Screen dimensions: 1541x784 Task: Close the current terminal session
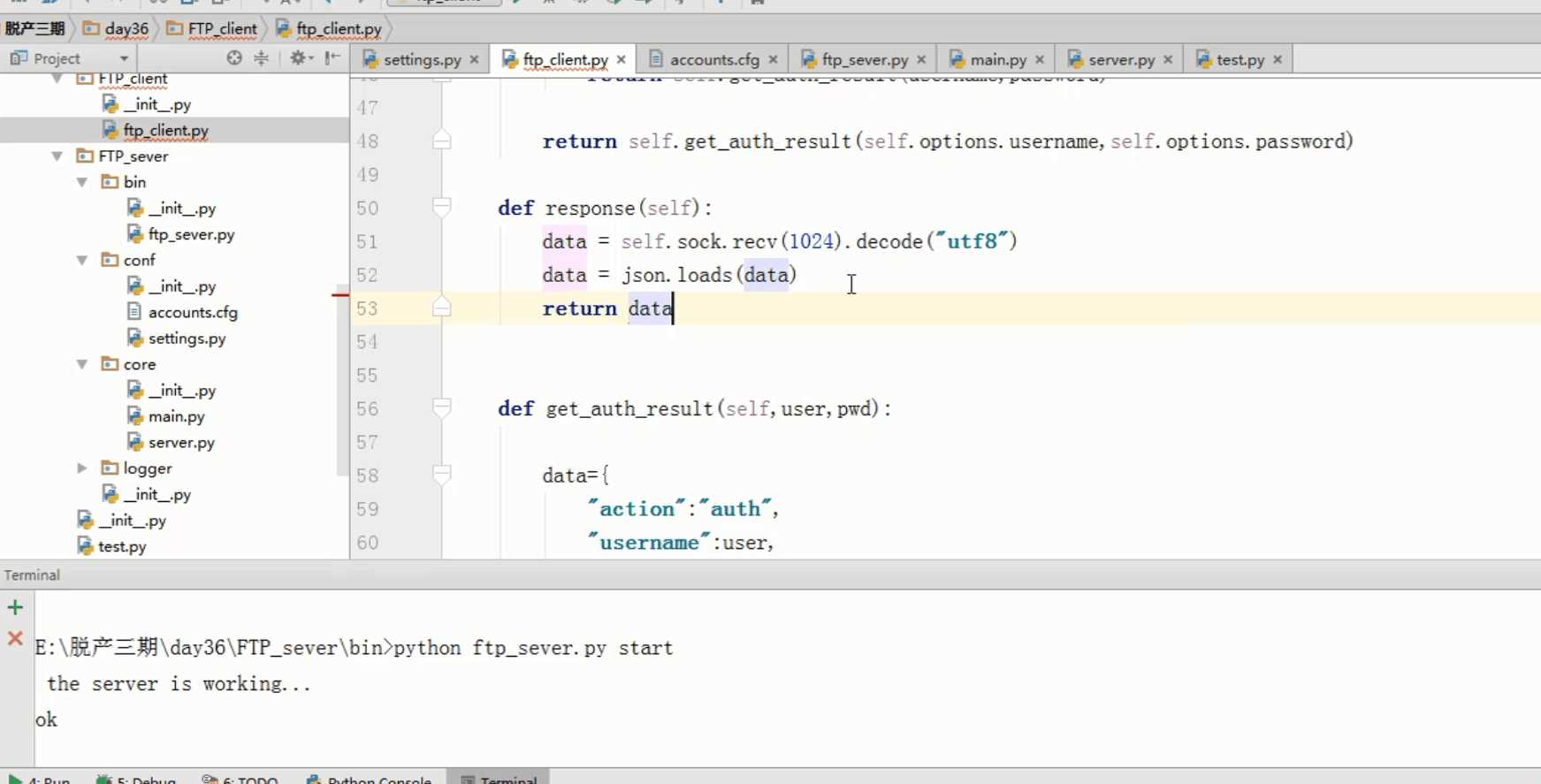(15, 638)
